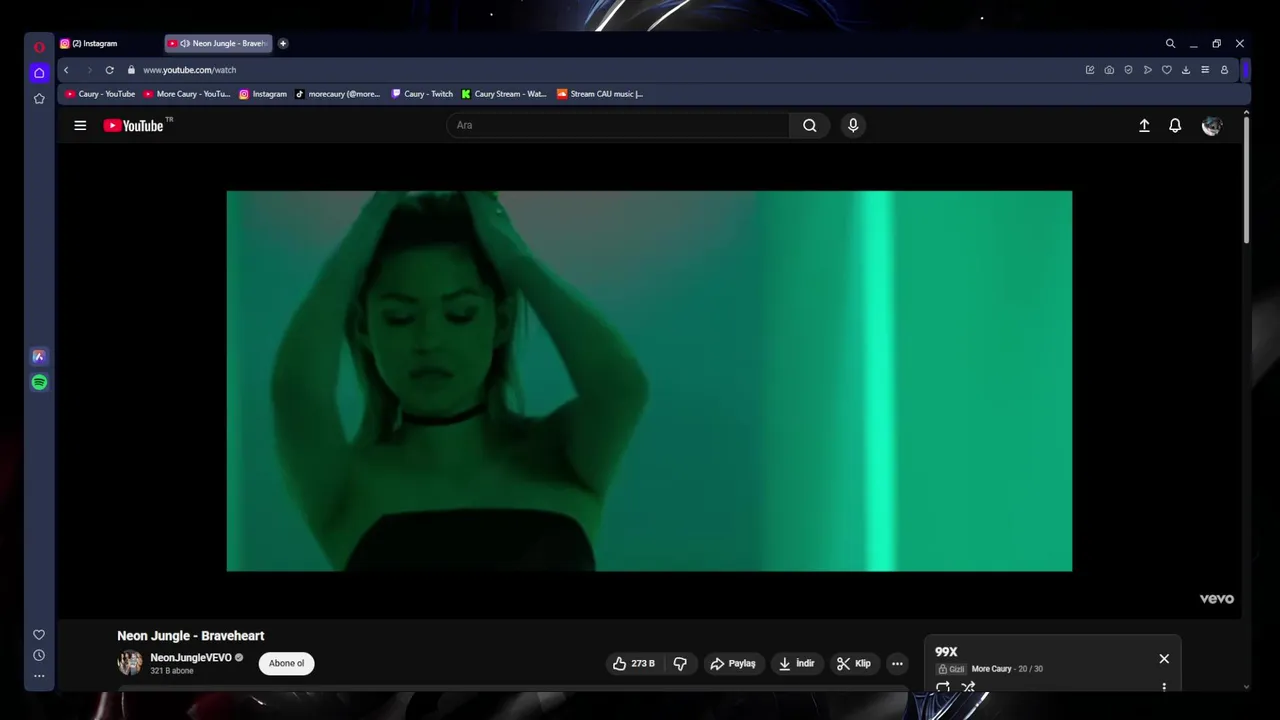Open snapshot camera icon in address bar
1280x720 pixels.
pos(1109,70)
